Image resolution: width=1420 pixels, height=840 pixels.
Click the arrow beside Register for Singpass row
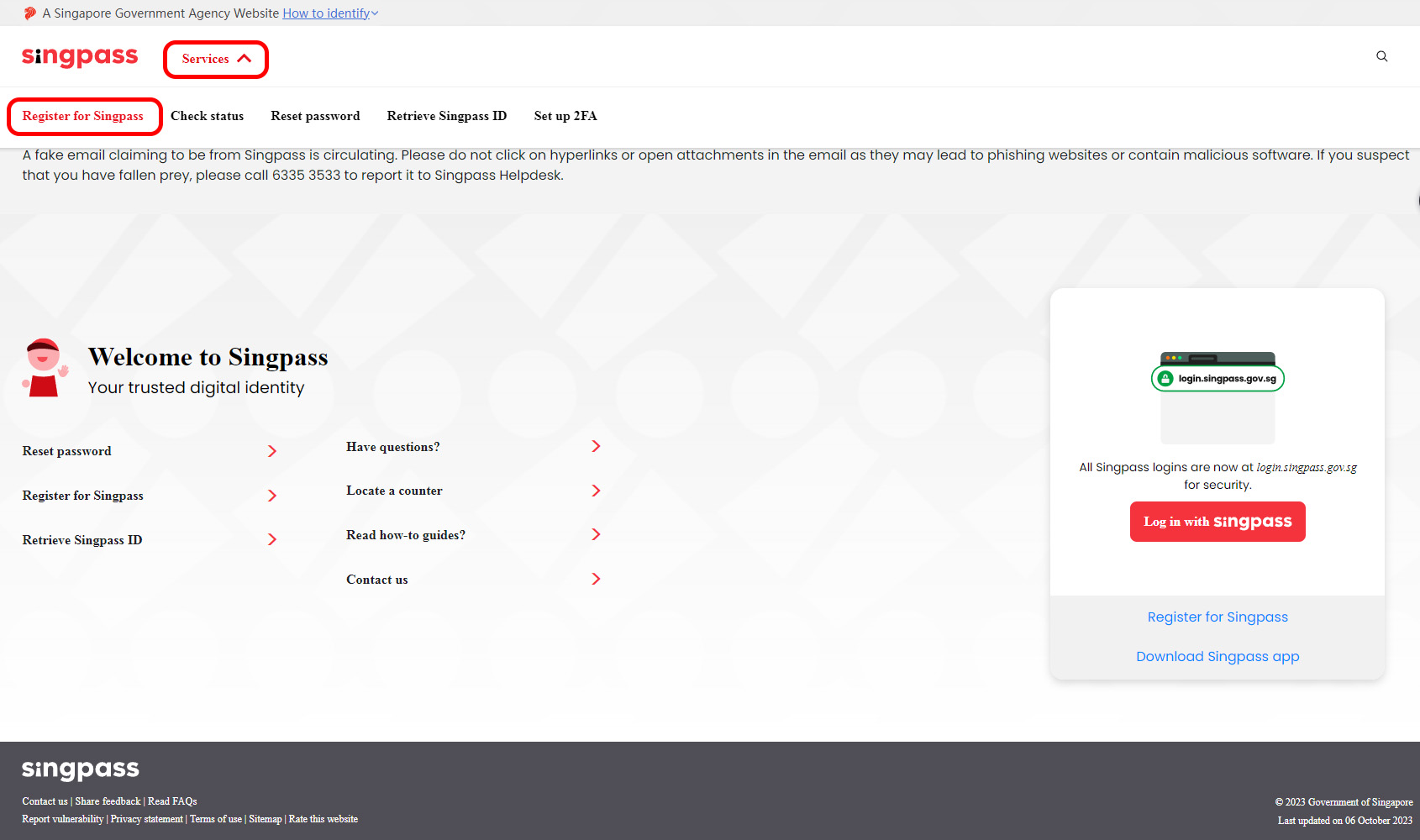point(272,496)
